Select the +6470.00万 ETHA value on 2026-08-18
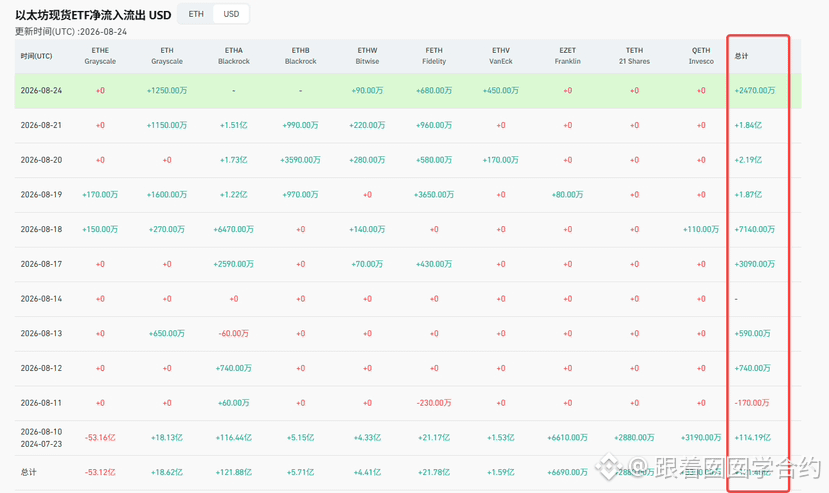 click(x=234, y=230)
